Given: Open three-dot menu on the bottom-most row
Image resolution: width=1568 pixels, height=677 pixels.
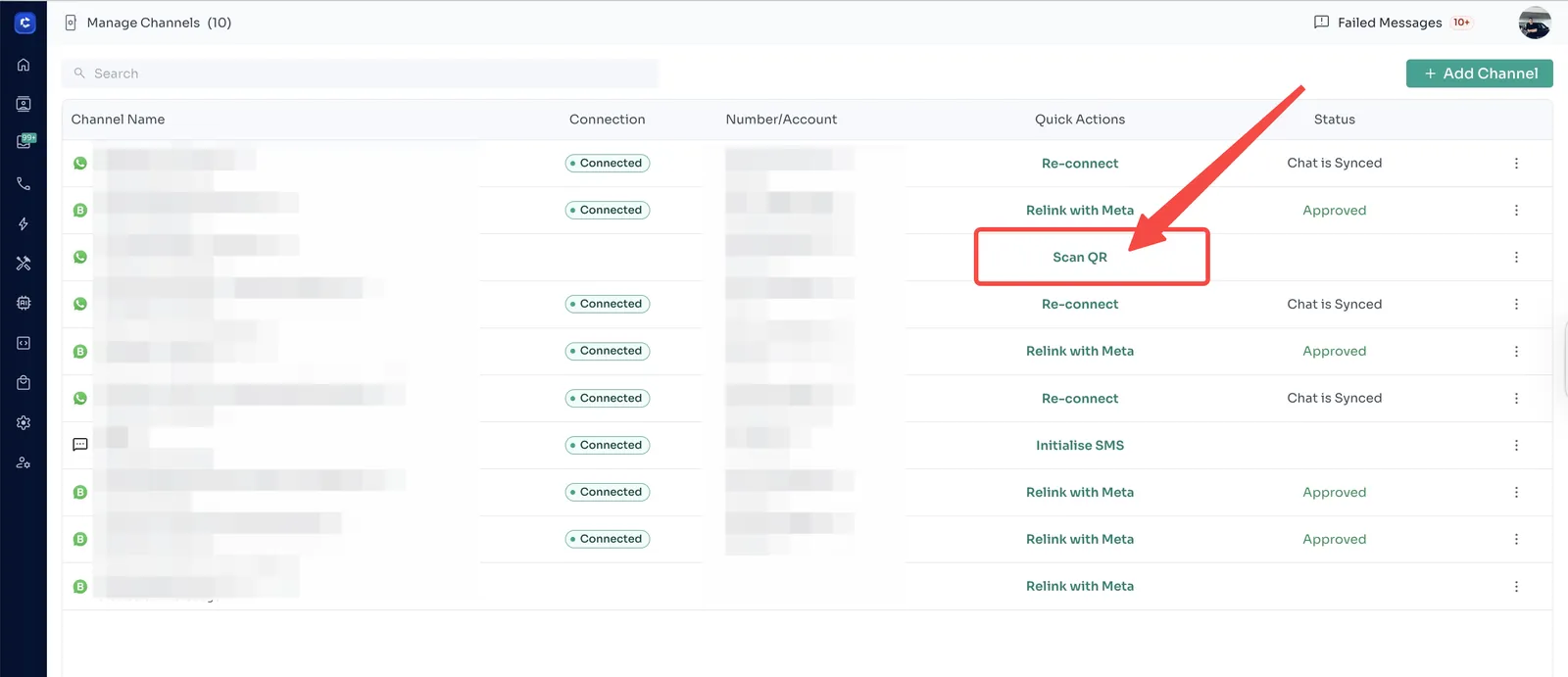Looking at the screenshot, I should coord(1516,587).
